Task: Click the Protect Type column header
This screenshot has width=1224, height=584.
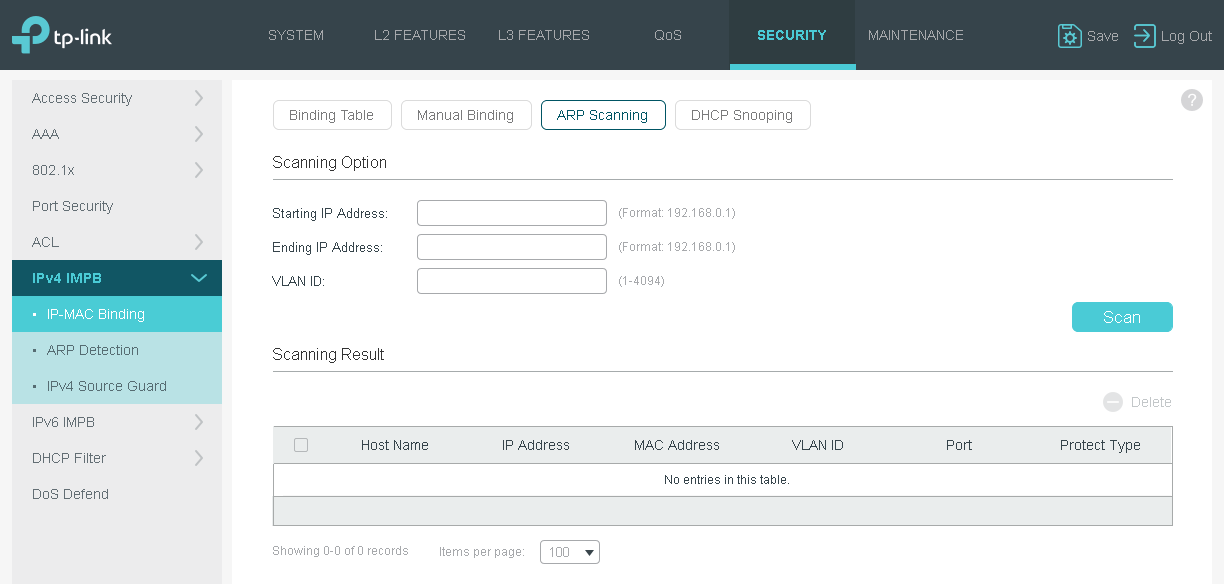Action: pyautogui.click(x=1100, y=445)
